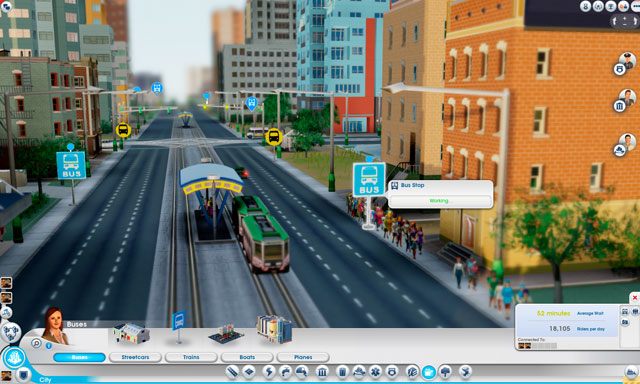The image size is (640, 384).
Task: Open the Fire services menu
Action: point(359,372)
